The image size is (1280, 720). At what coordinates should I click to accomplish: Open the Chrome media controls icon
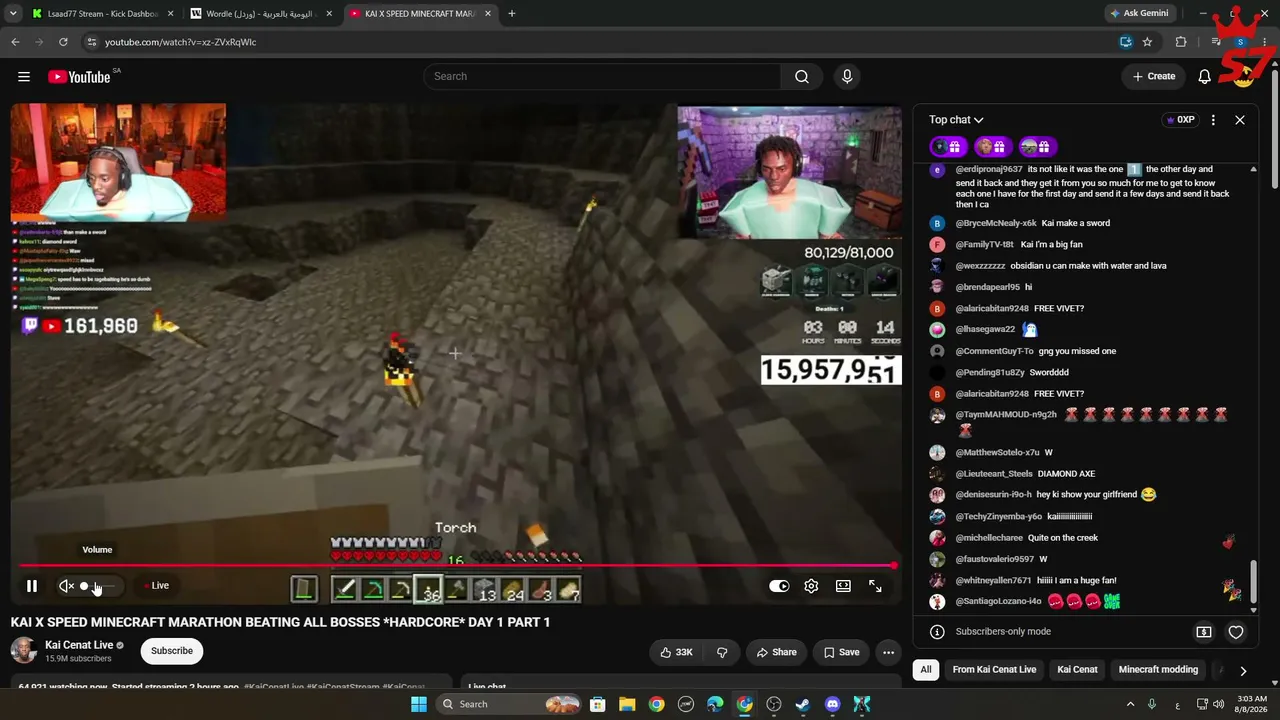point(1216,42)
